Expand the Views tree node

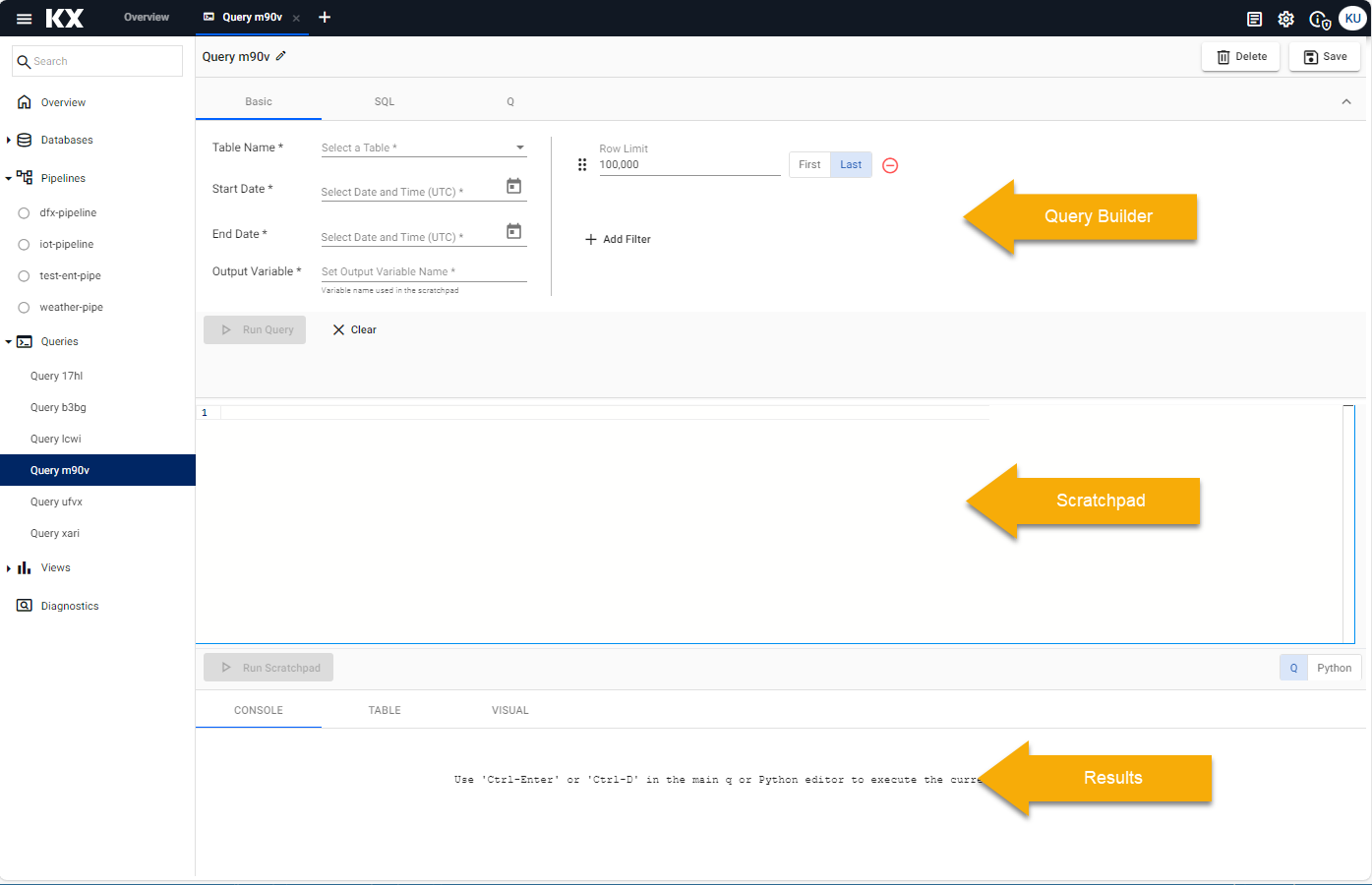click(x=9, y=567)
